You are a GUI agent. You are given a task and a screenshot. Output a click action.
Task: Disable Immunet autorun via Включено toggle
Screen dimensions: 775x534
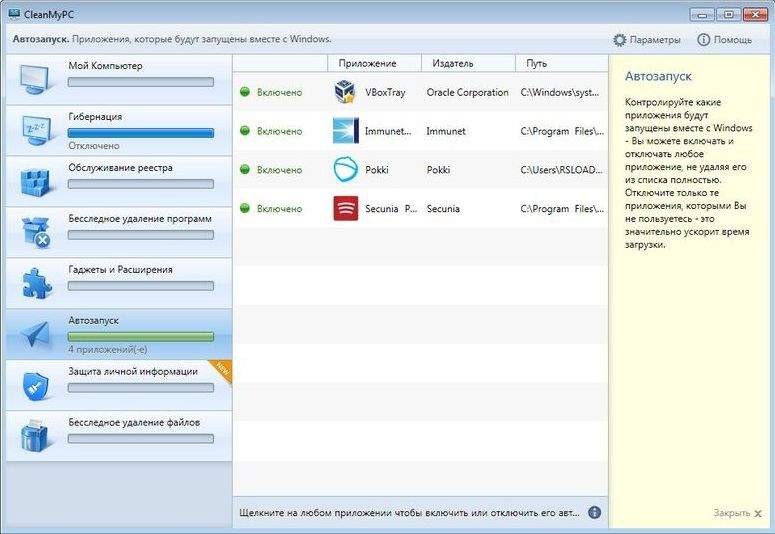pos(271,131)
